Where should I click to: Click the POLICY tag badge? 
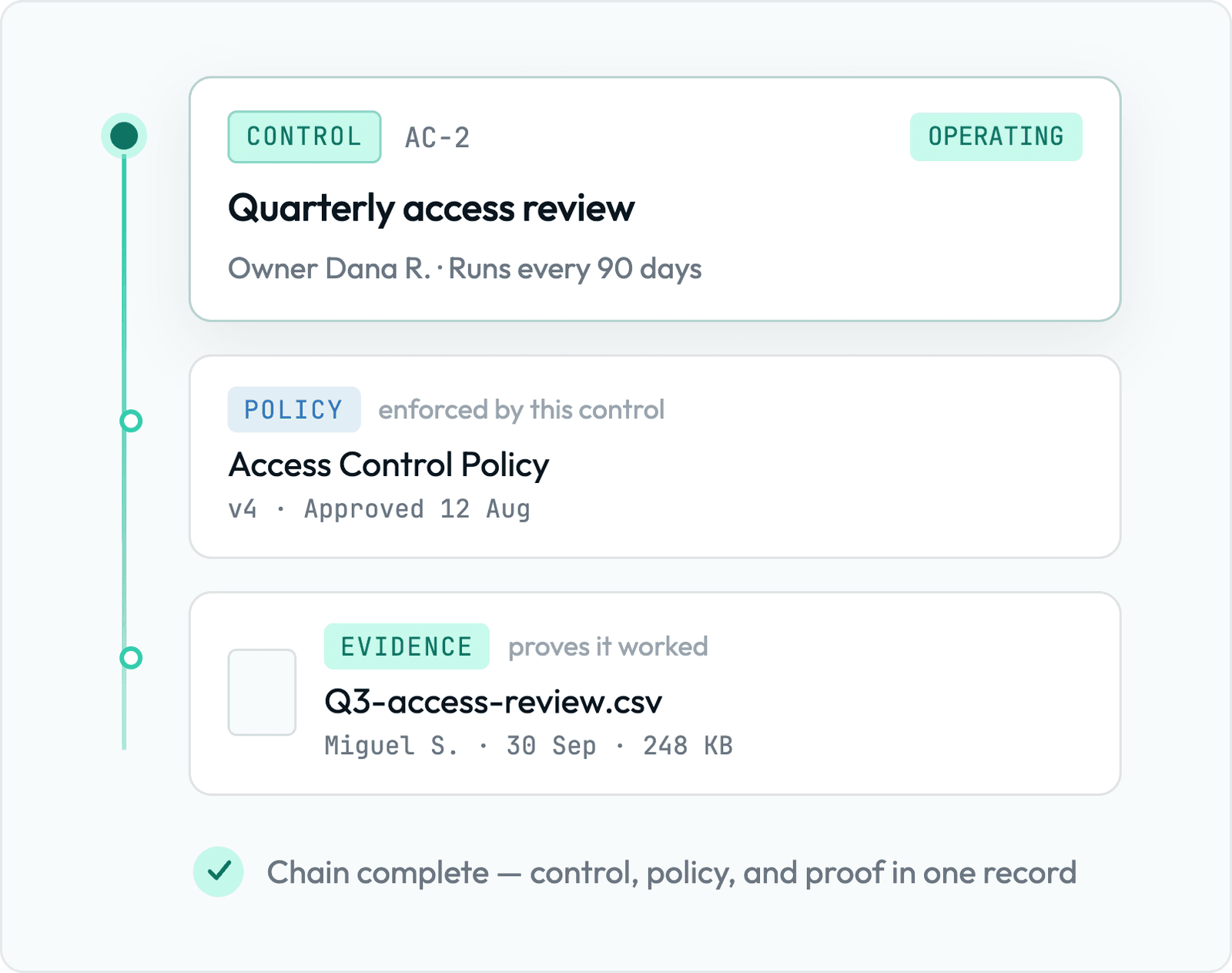tap(294, 410)
